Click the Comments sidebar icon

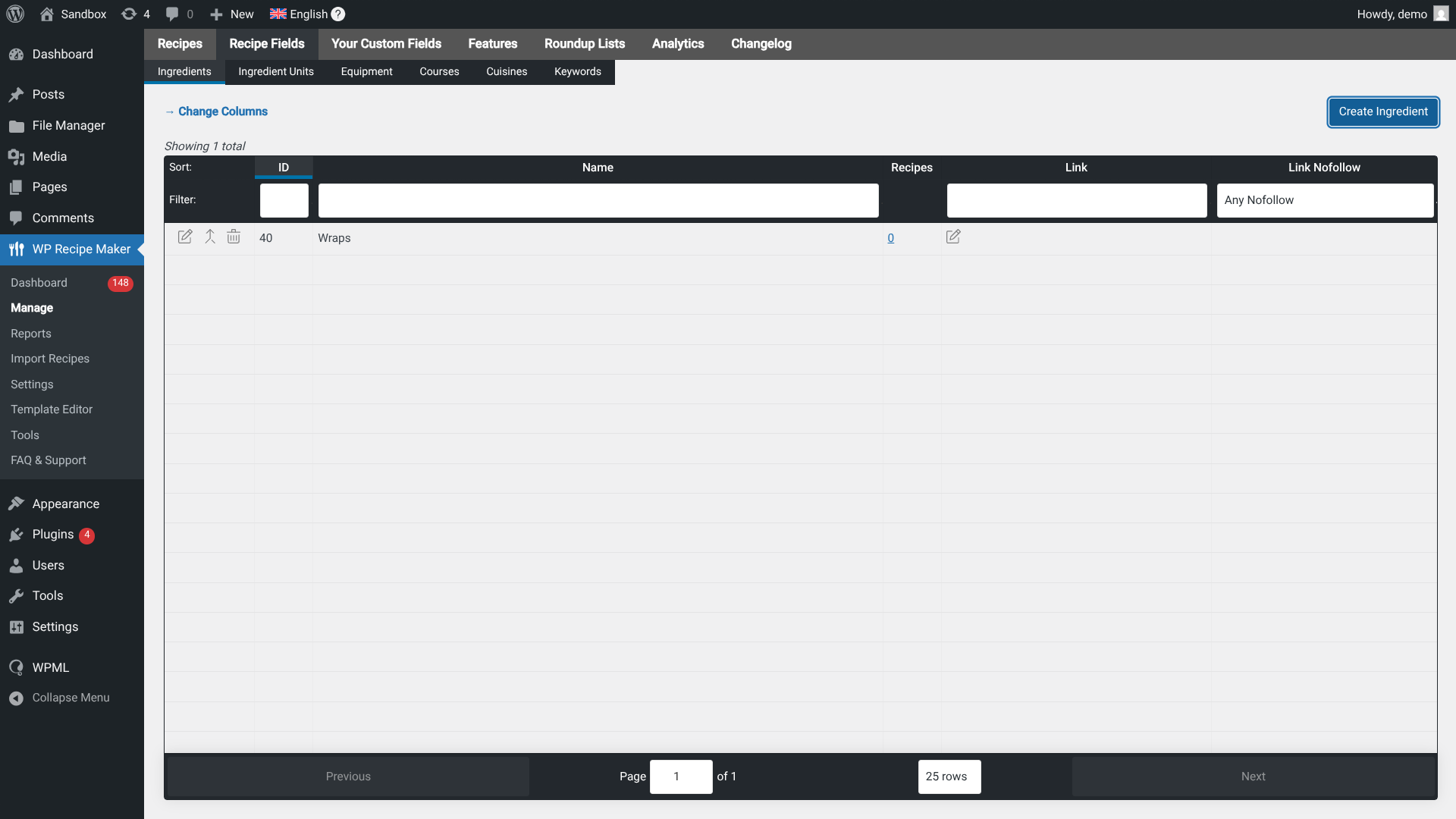[16, 218]
